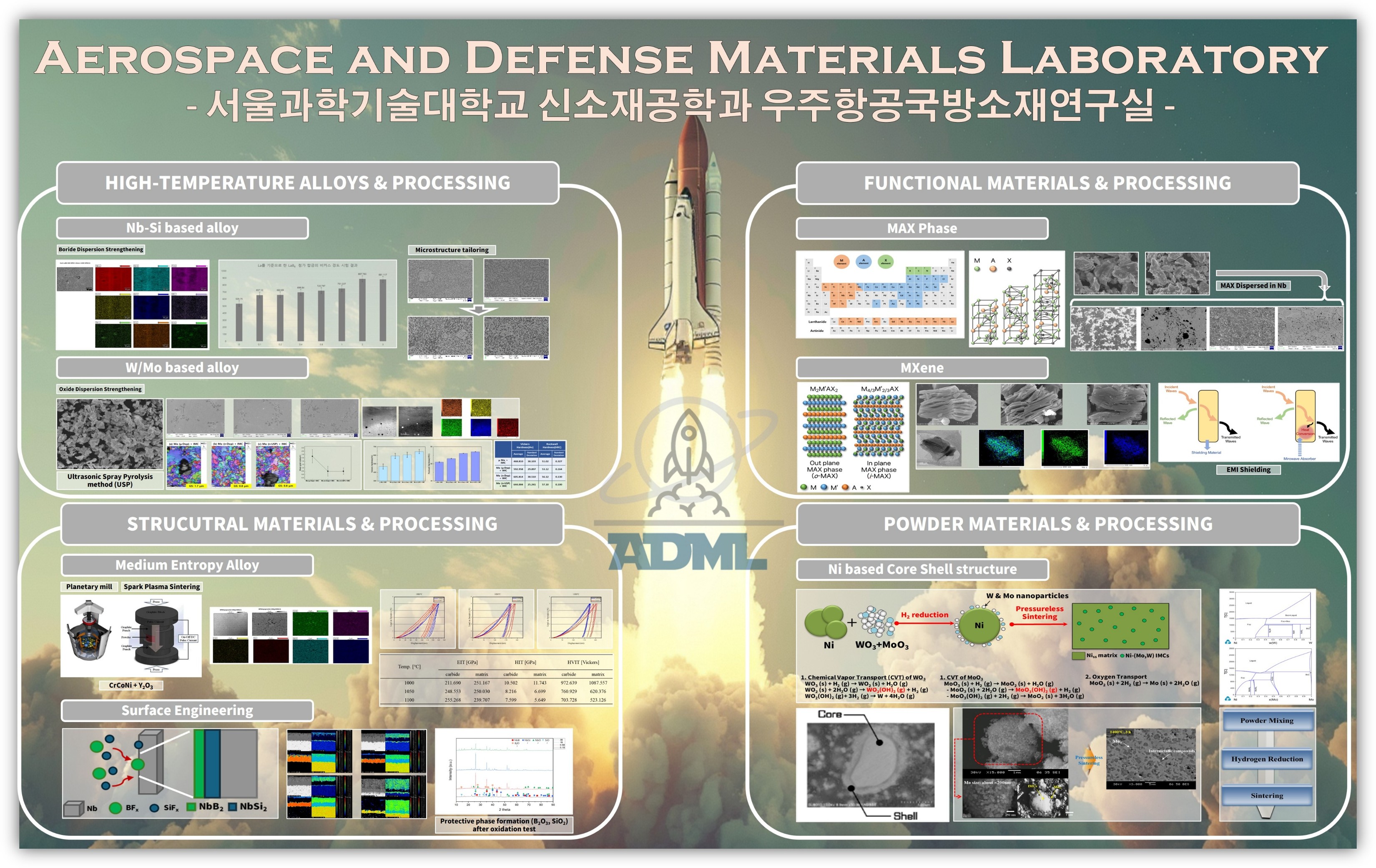Click the Boride Dispersion Strengthening label
This screenshot has height=868, width=1376.
(x=101, y=249)
